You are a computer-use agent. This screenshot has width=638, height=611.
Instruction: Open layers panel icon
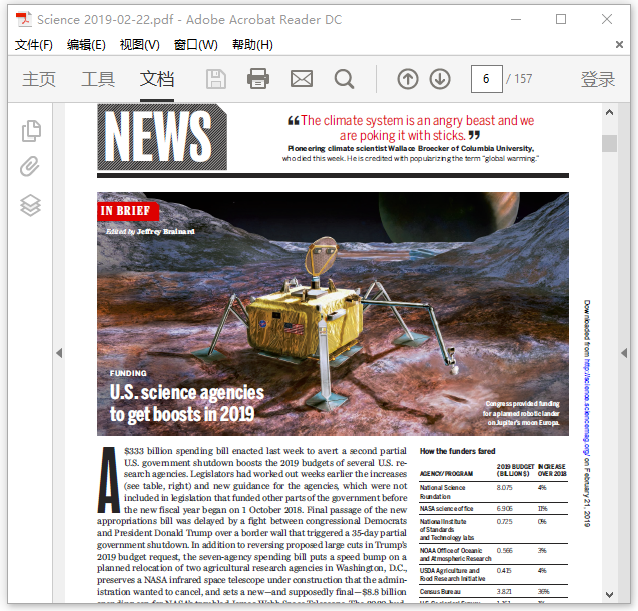tap(31, 205)
